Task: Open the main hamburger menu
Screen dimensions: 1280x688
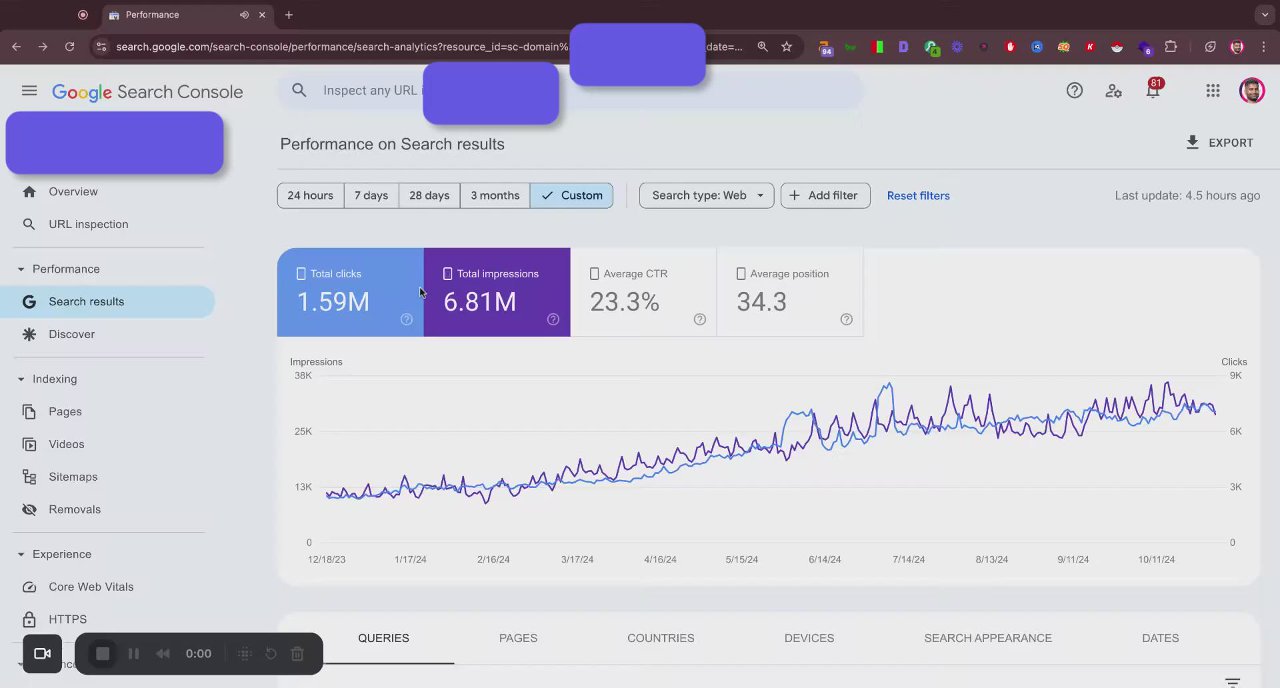Action: click(x=29, y=91)
